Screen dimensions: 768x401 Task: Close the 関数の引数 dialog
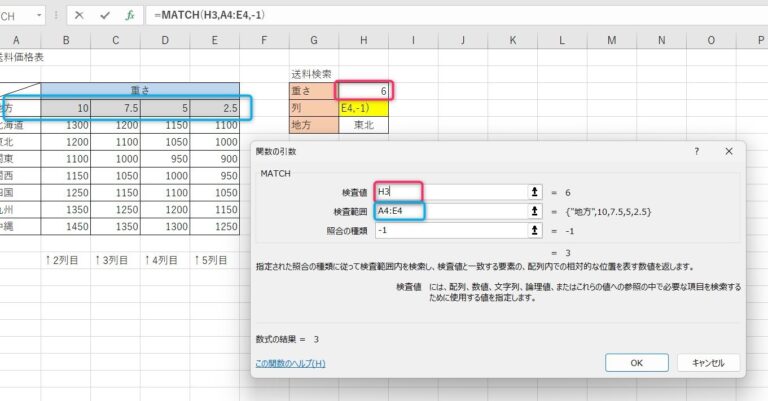click(729, 151)
